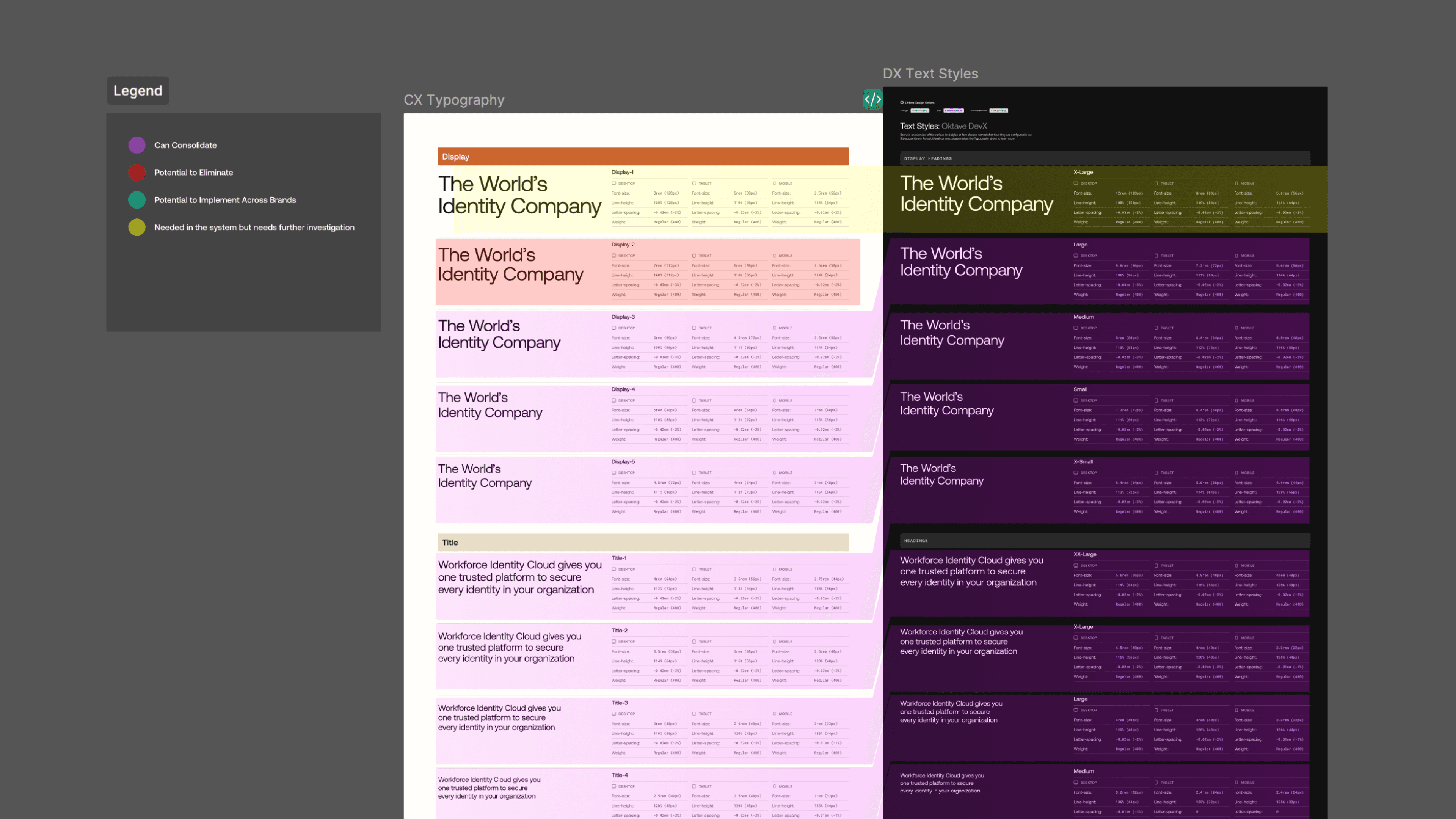
Task: Click the Desktop icon in Display-1 specs
Action: tap(614, 183)
